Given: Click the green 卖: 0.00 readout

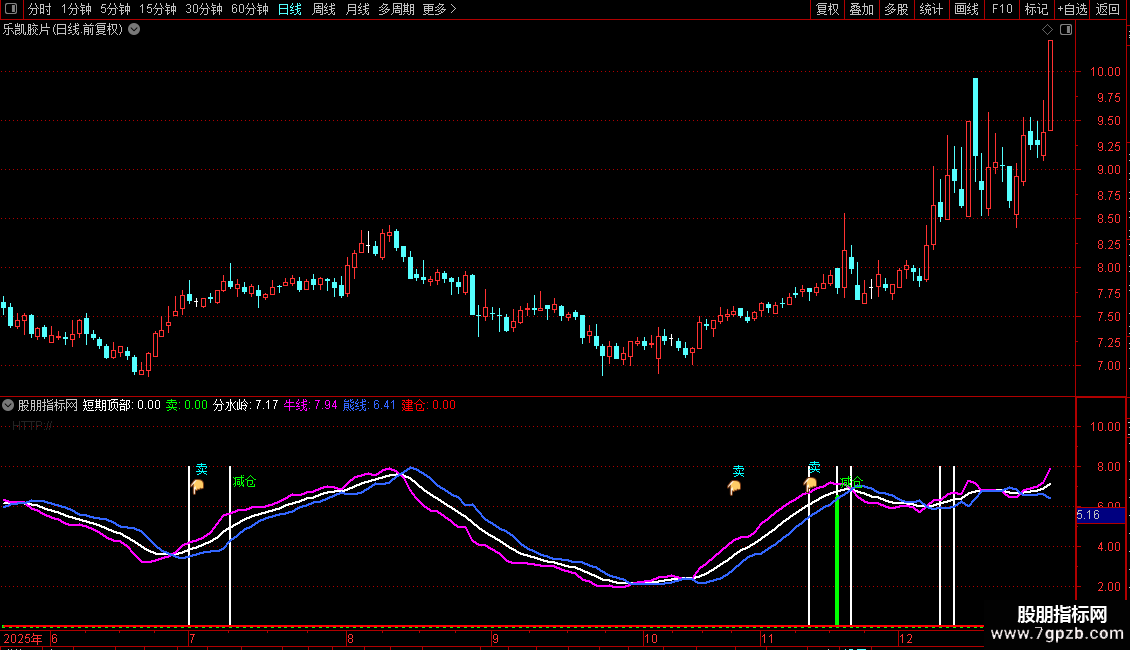Looking at the screenshot, I should tap(187, 405).
